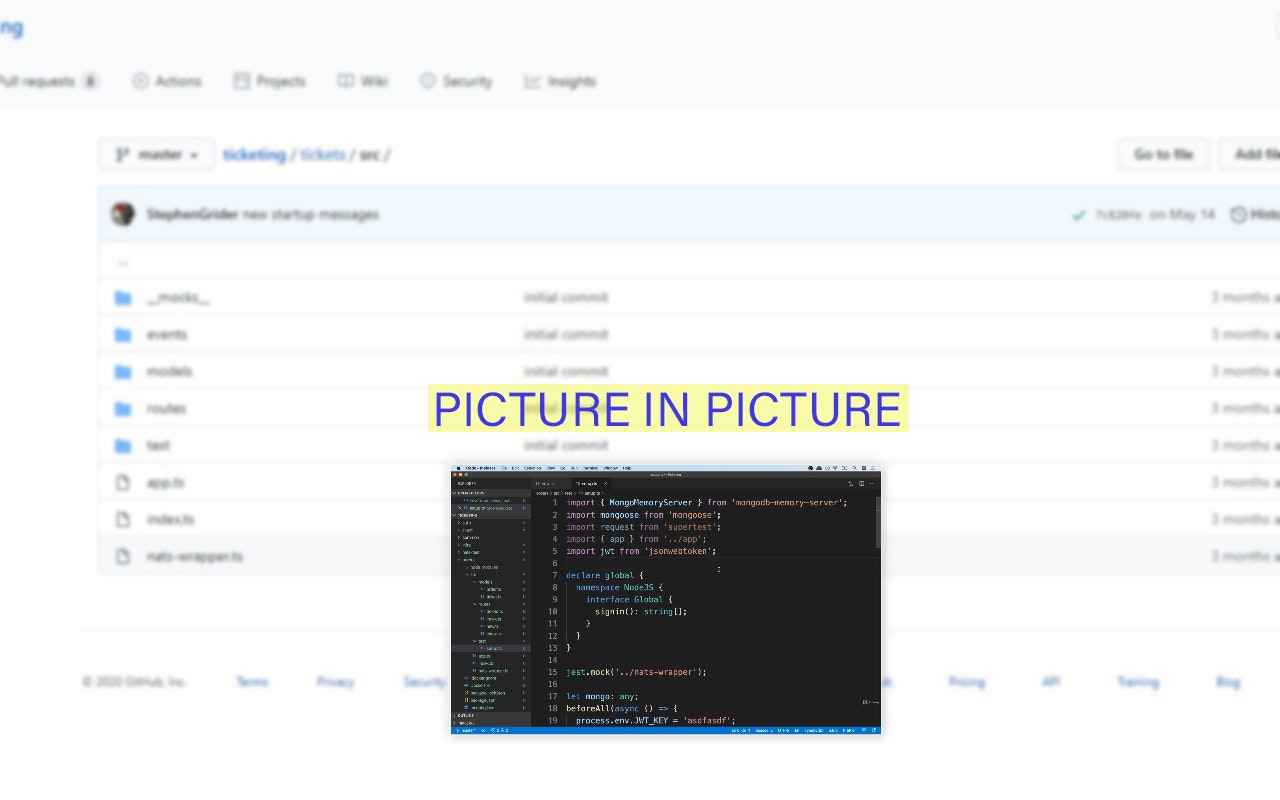Click StephenGrider's profile avatar
Viewport: 1280px width, 800px height.
(x=122, y=214)
